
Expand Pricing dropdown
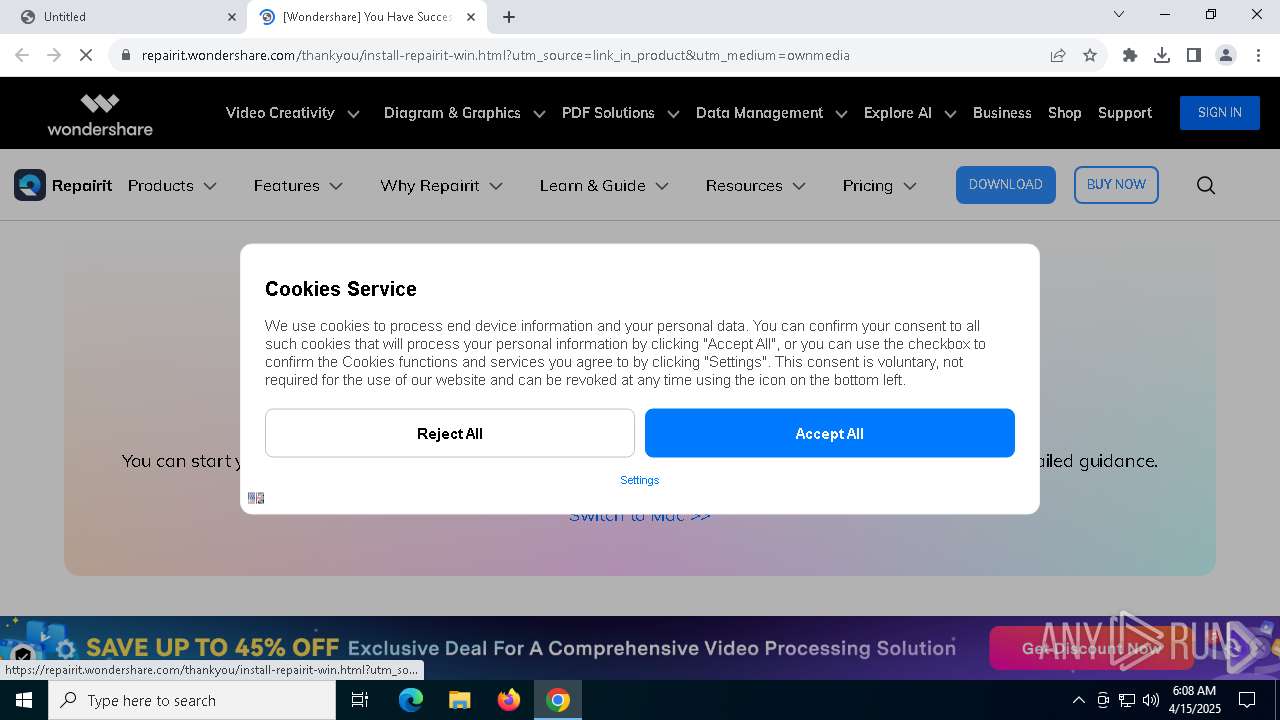[x=879, y=186]
